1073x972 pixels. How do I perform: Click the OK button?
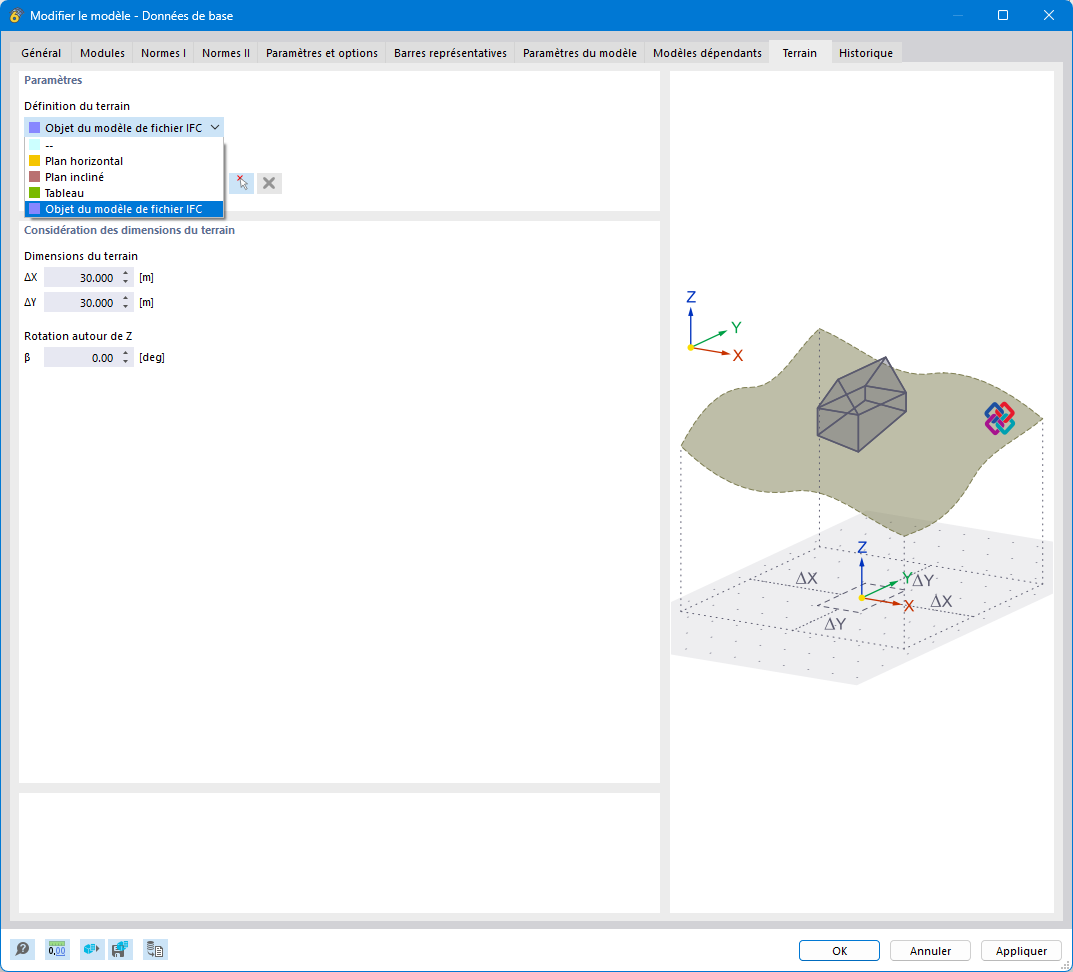pyautogui.click(x=839, y=951)
